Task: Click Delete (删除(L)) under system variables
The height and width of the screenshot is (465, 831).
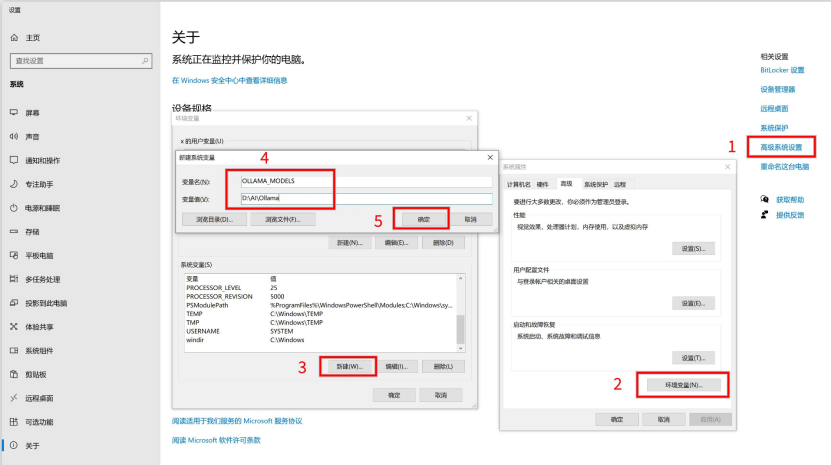Action: click(443, 366)
